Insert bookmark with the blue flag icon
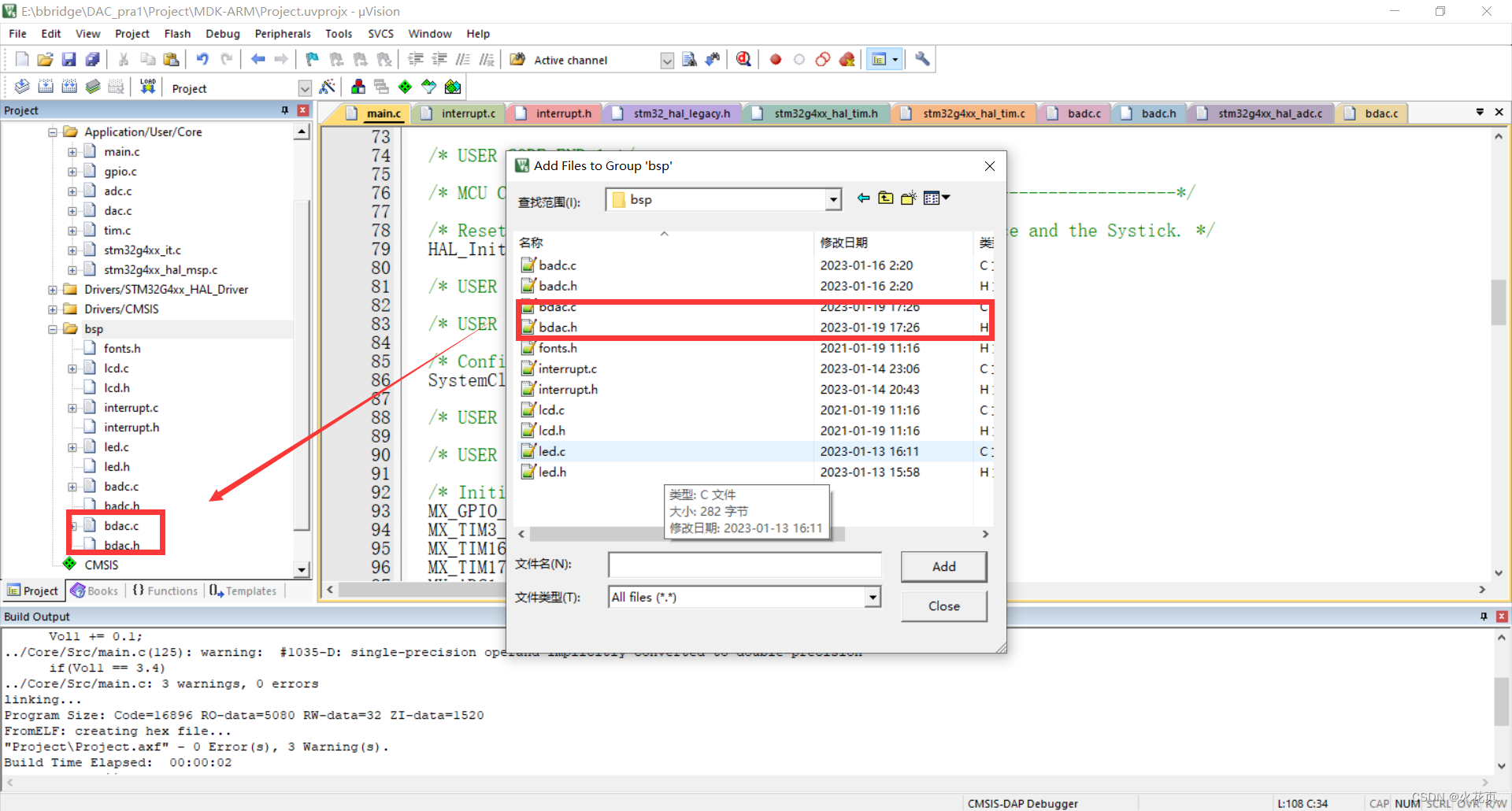Image resolution: width=1512 pixels, height=811 pixels. (x=311, y=59)
